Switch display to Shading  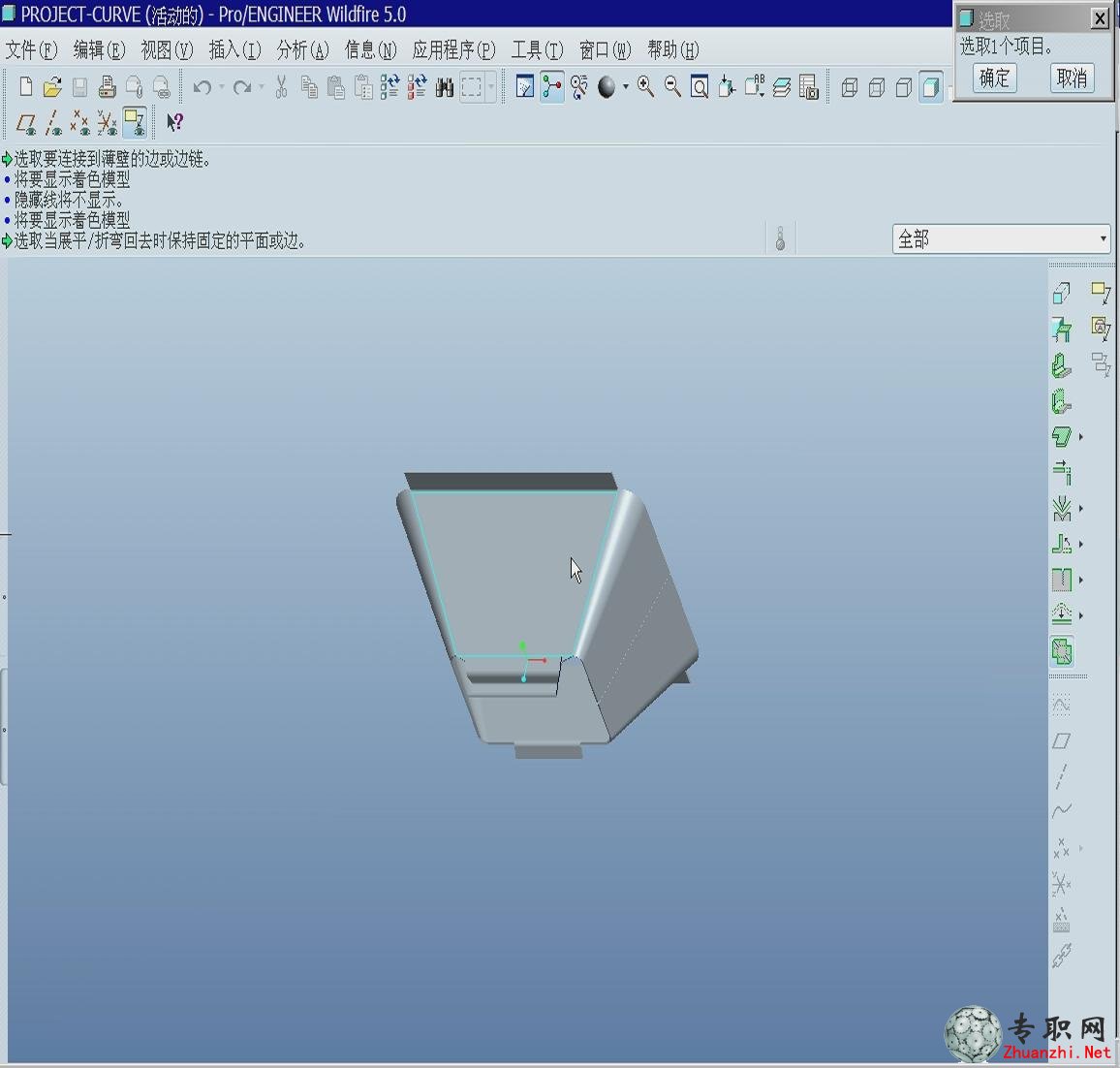point(931,87)
